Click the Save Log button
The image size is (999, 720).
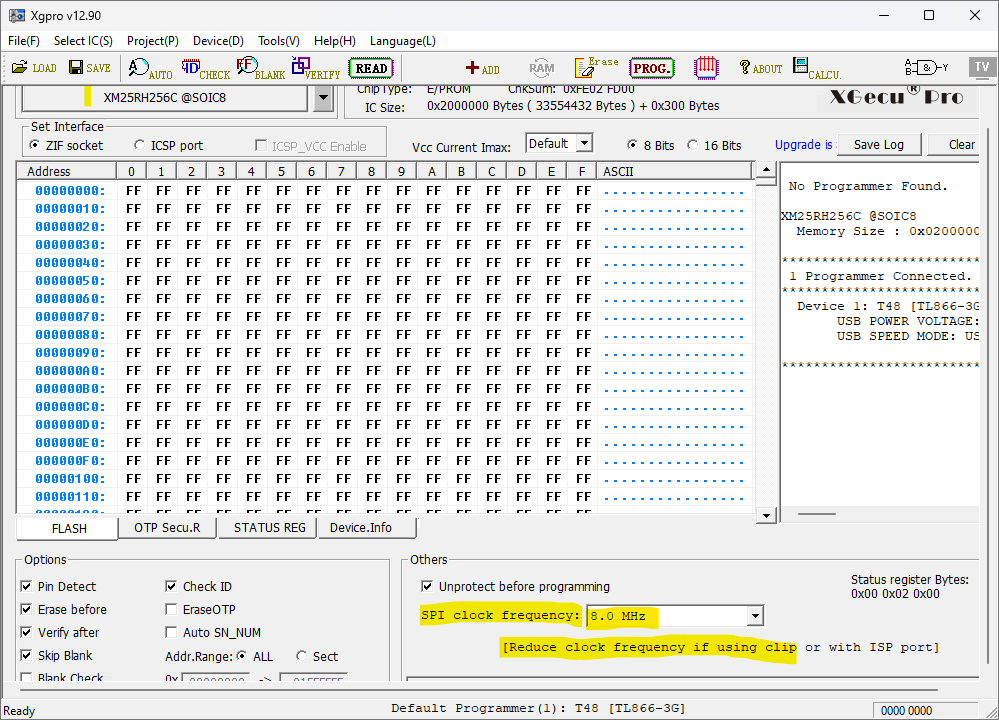click(x=878, y=145)
